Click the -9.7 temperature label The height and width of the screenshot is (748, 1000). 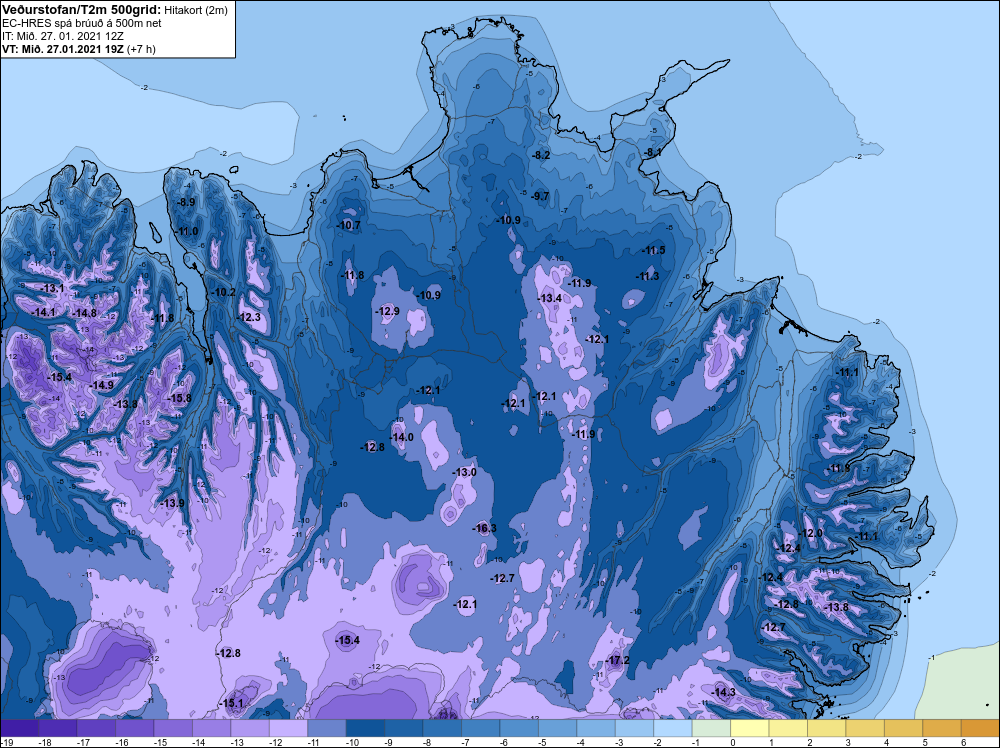[540, 196]
